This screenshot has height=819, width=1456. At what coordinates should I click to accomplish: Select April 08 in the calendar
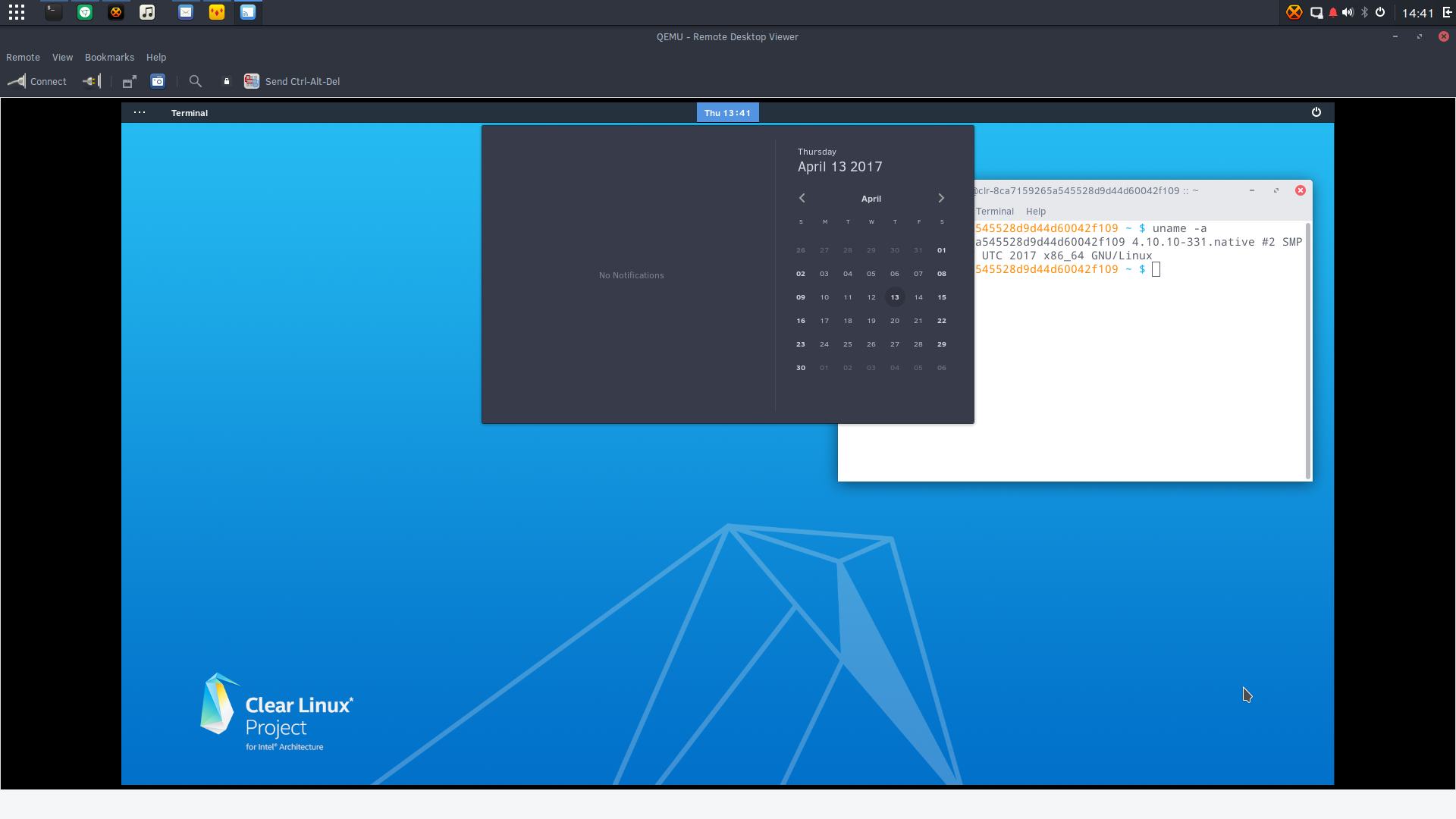coord(942,274)
